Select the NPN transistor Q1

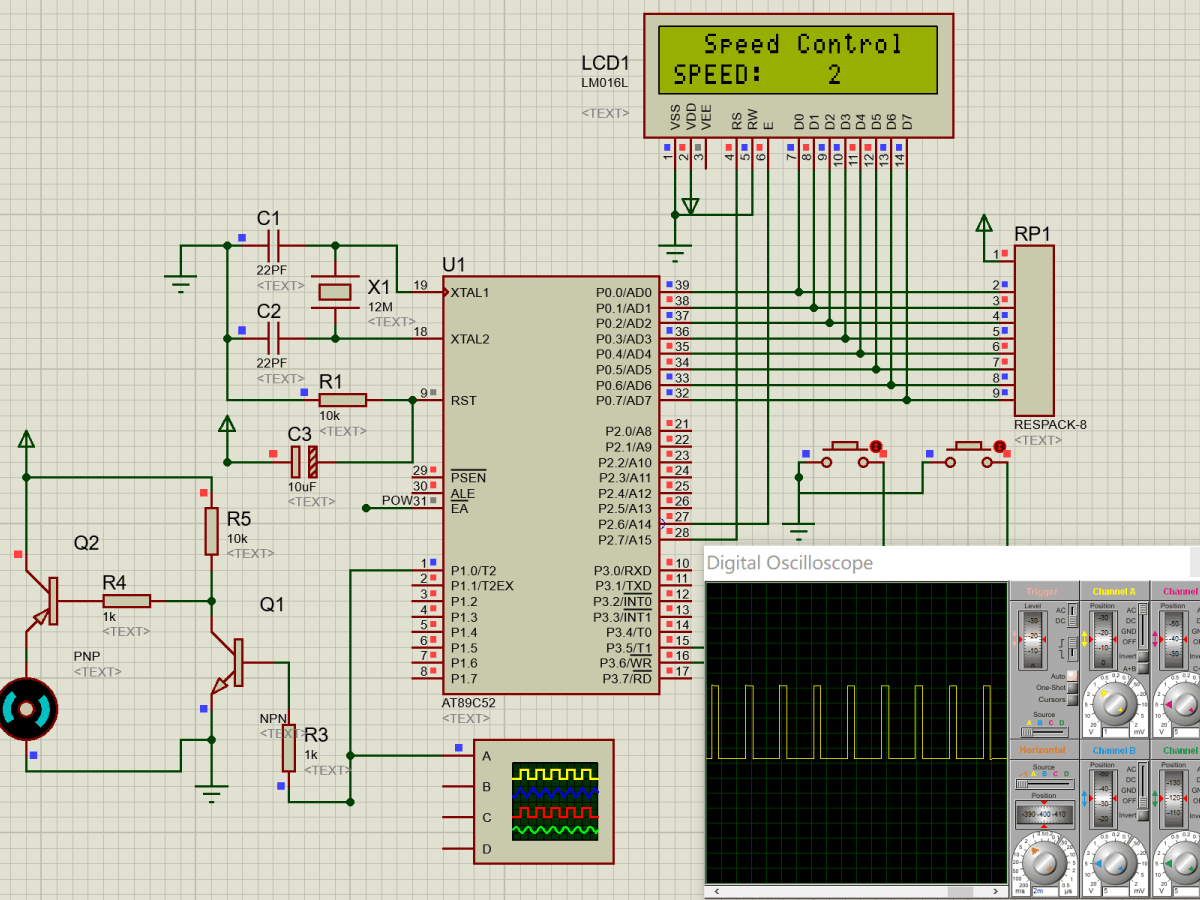228,665
